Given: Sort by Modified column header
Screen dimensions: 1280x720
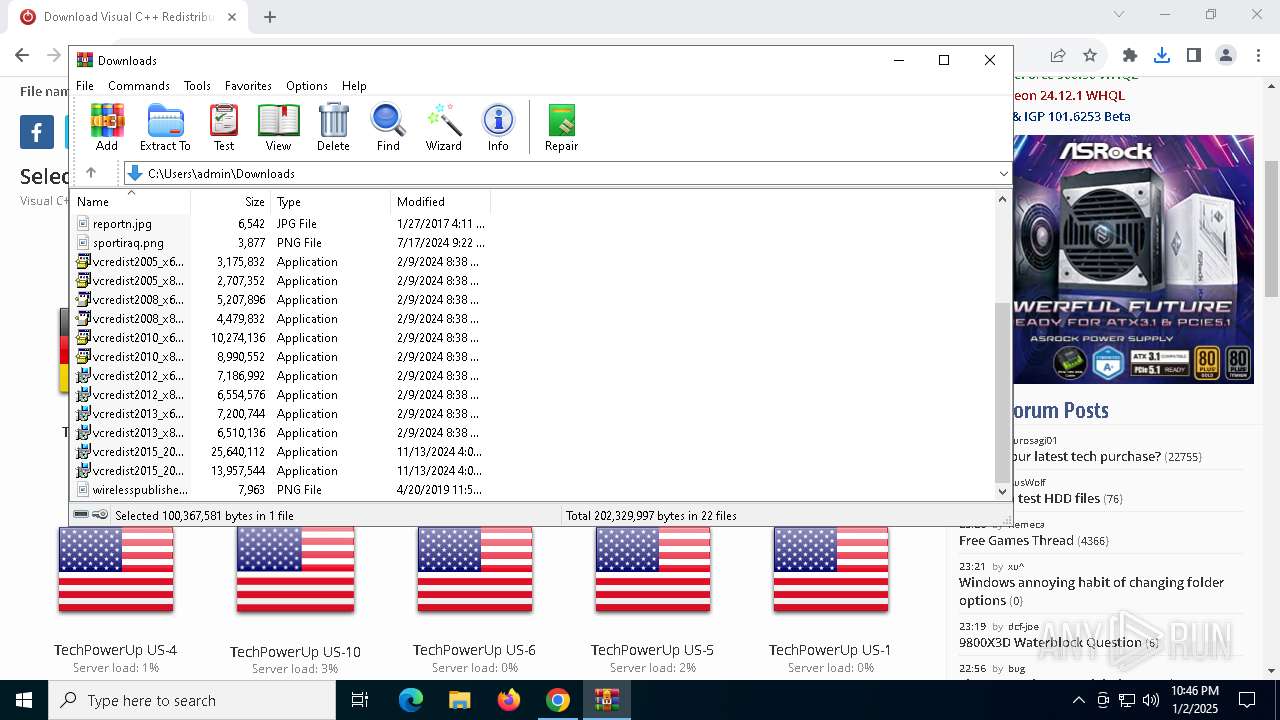Looking at the screenshot, I should click(441, 201).
